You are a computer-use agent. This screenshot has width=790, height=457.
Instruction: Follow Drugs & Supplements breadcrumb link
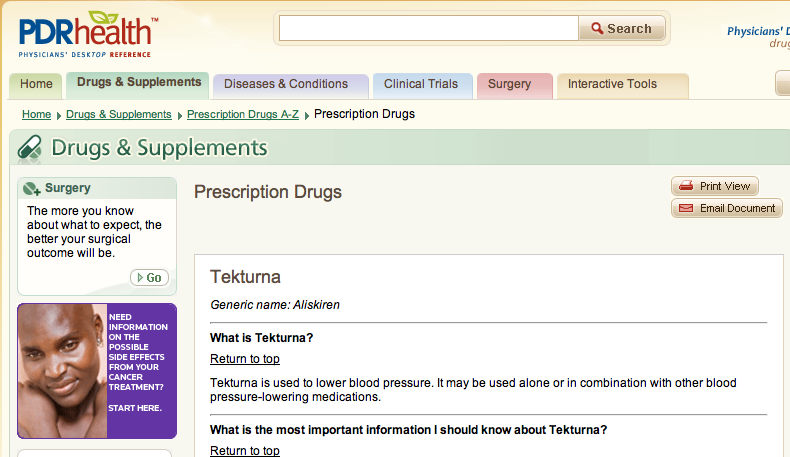[x=118, y=114]
